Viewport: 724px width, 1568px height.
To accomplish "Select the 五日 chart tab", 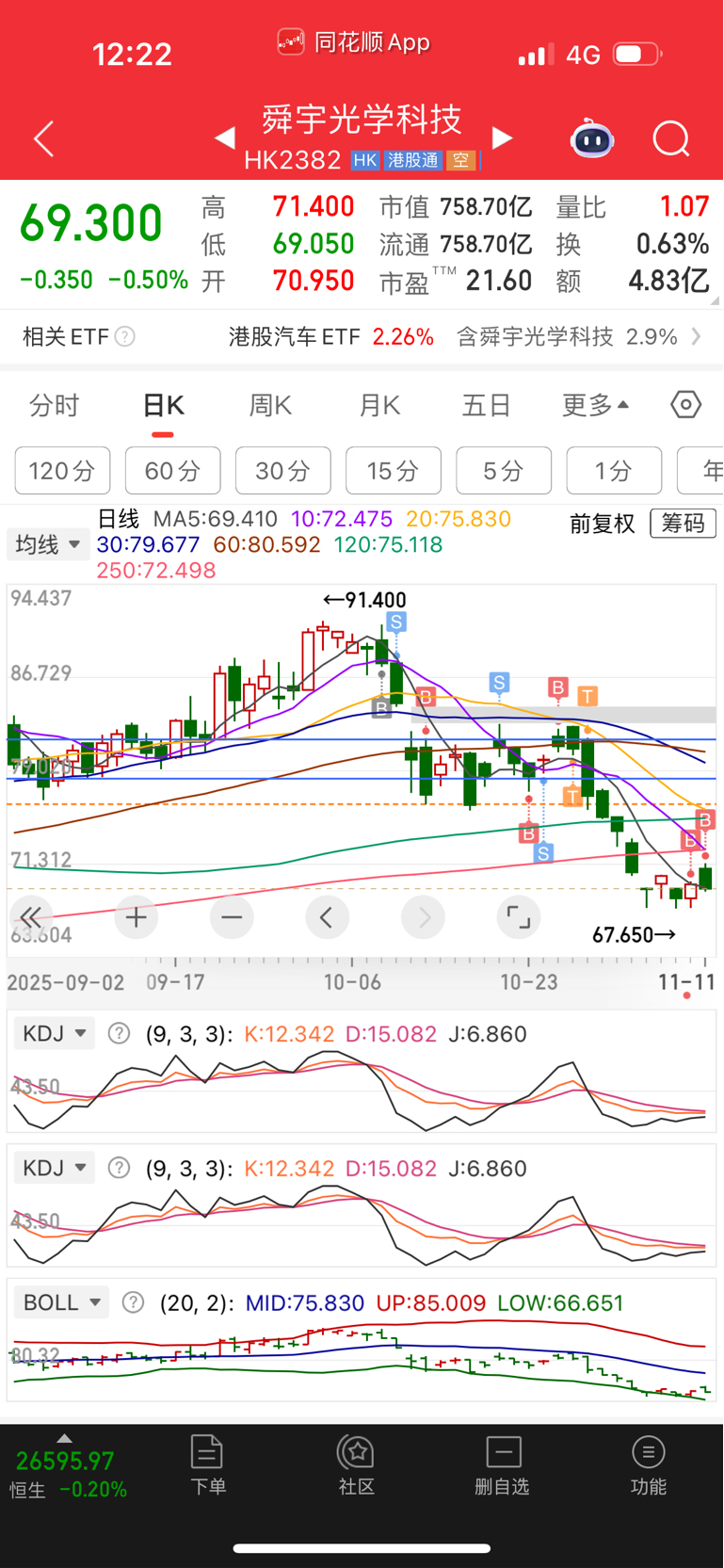I will (487, 406).
